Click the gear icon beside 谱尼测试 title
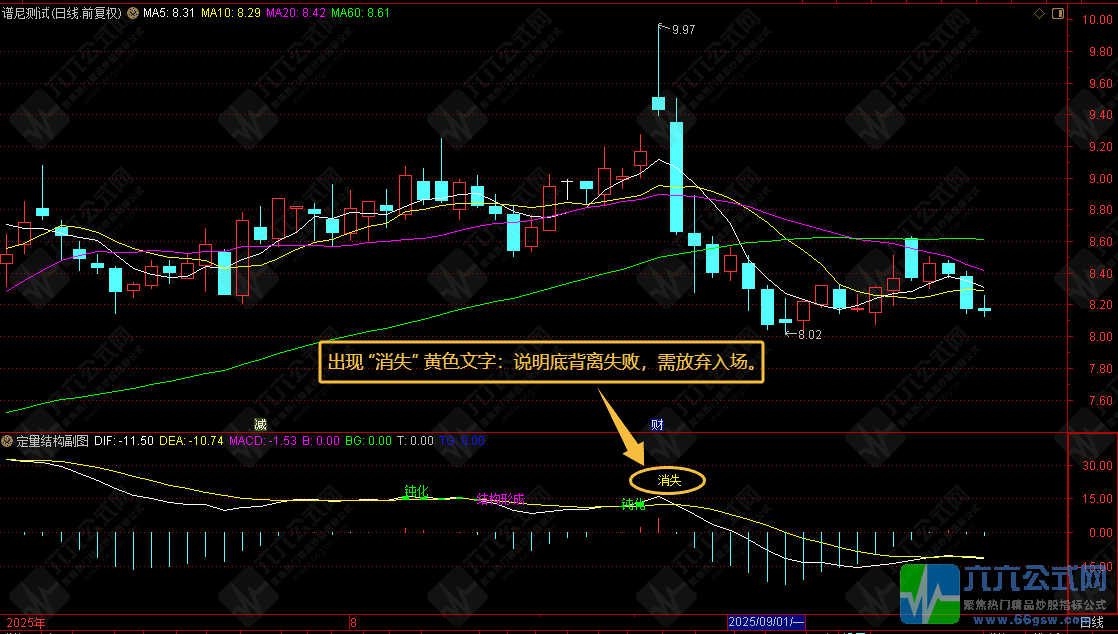Image resolution: width=1118 pixels, height=634 pixels. 133,13
